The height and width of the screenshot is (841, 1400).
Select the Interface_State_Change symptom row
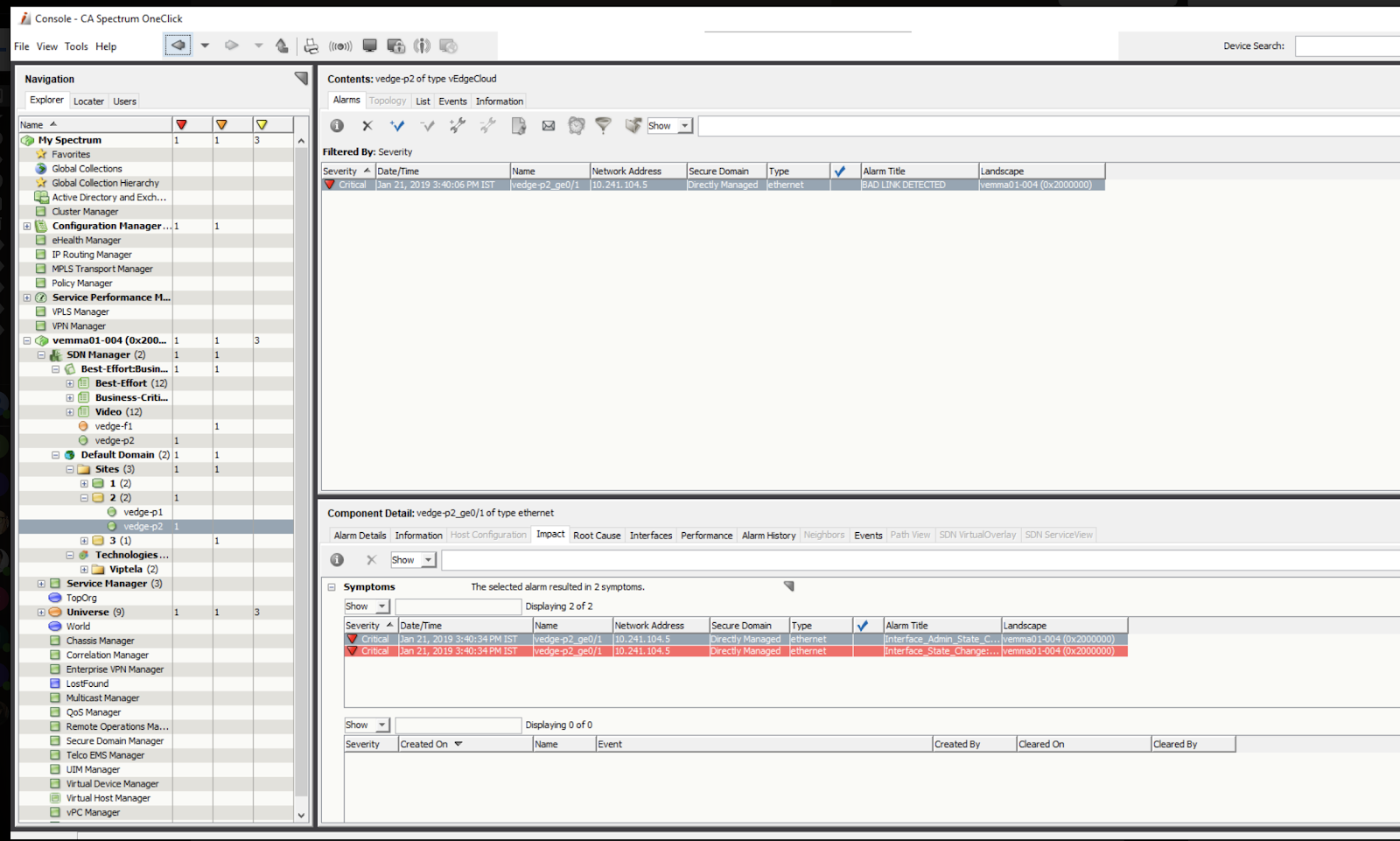[736, 651]
